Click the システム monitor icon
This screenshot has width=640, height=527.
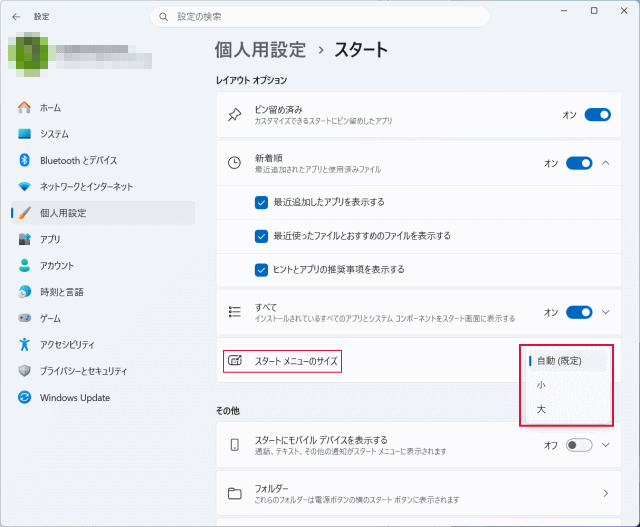(24, 134)
